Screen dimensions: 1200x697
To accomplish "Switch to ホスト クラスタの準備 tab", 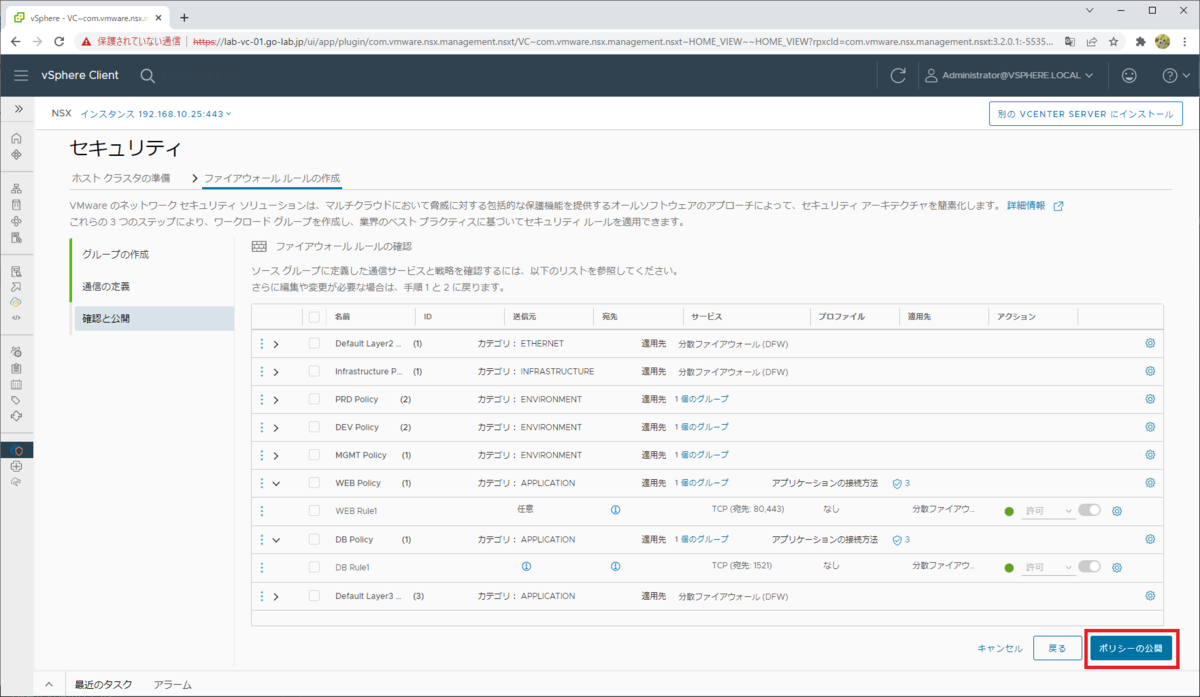I will pyautogui.click(x=121, y=178).
